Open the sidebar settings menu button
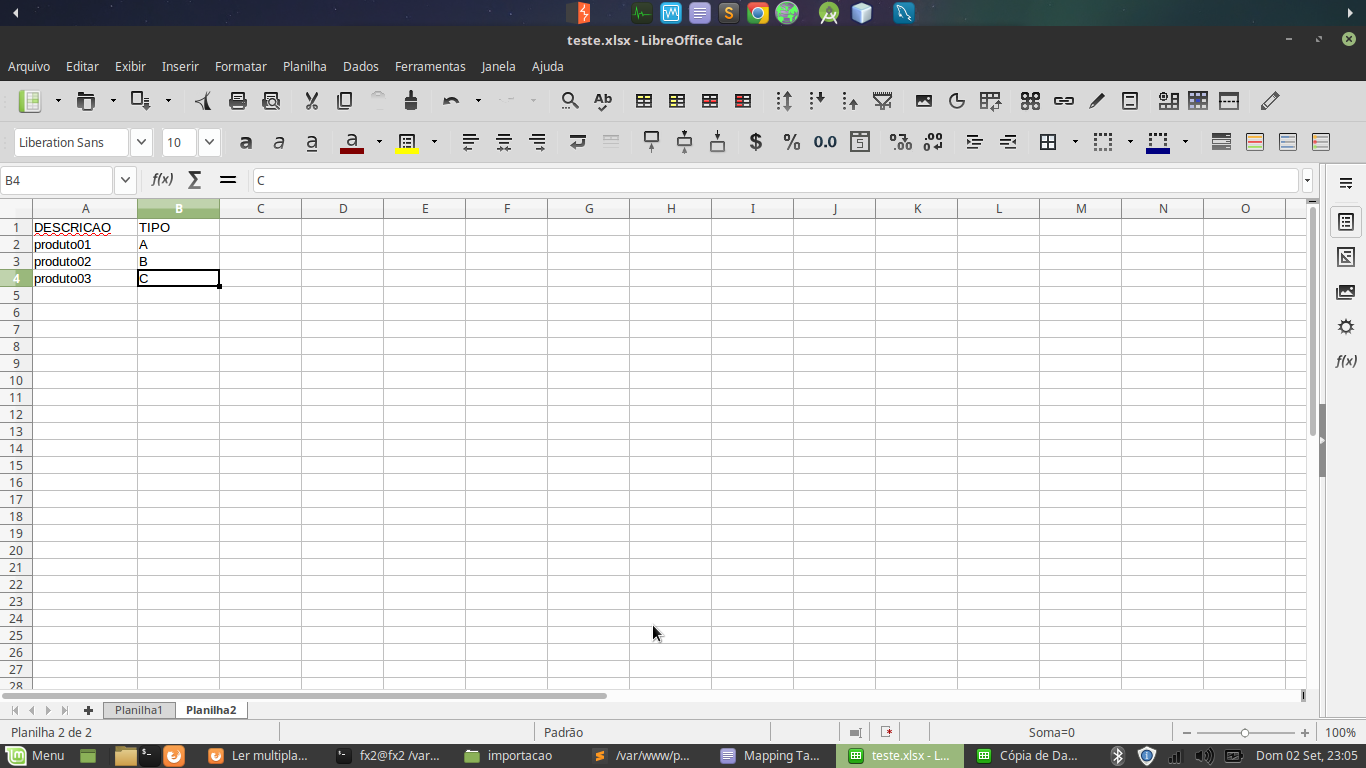 (x=1346, y=183)
